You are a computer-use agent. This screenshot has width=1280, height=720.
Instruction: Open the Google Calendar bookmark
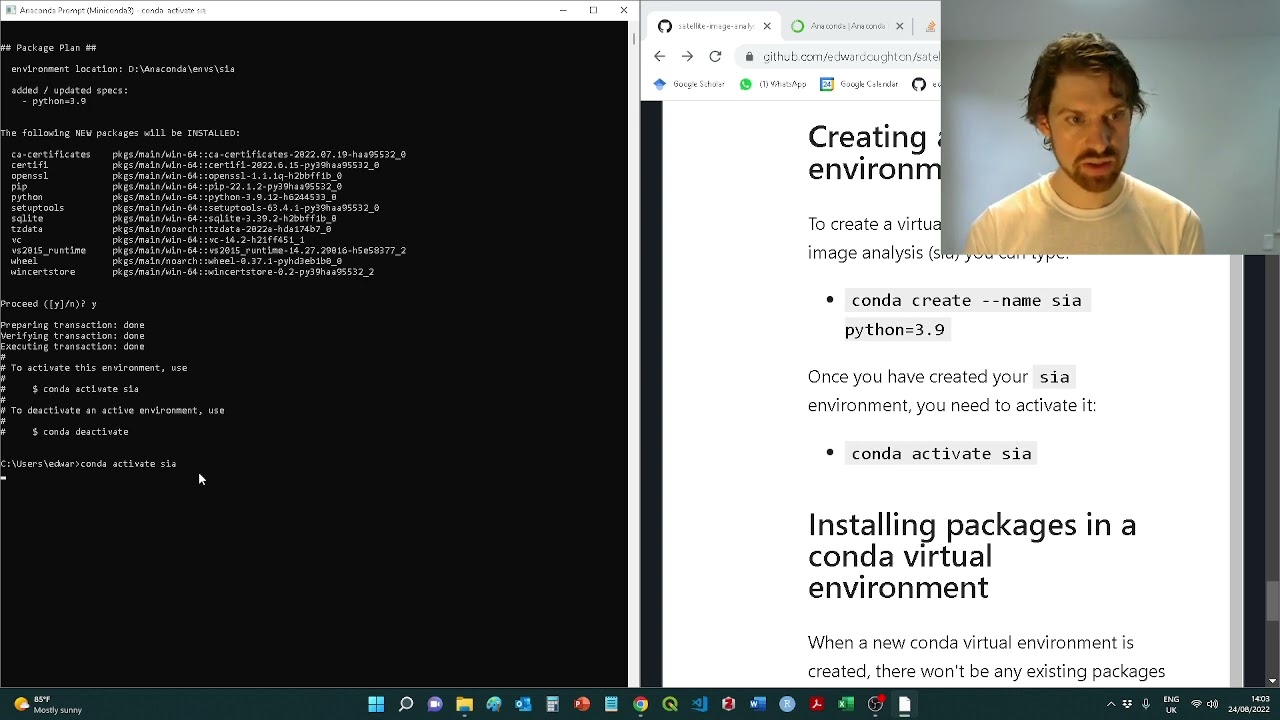pyautogui.click(x=860, y=85)
